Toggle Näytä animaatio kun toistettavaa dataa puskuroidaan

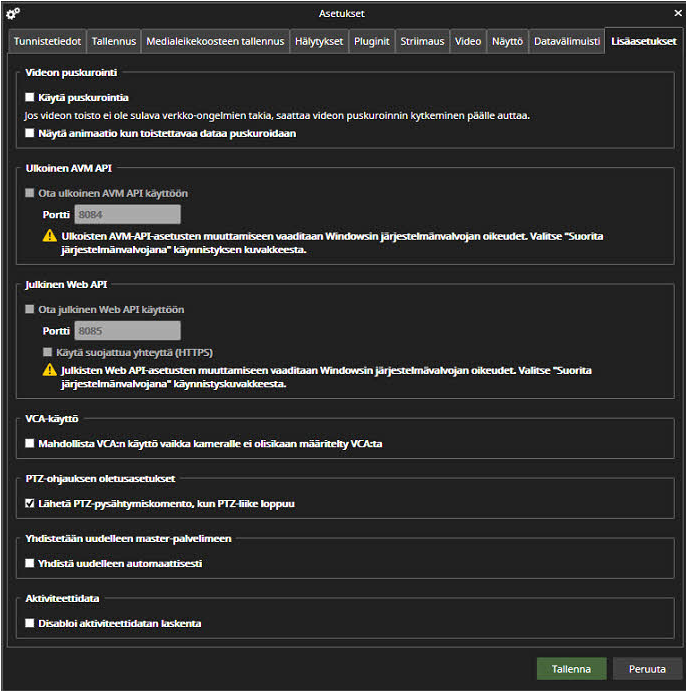[30, 133]
